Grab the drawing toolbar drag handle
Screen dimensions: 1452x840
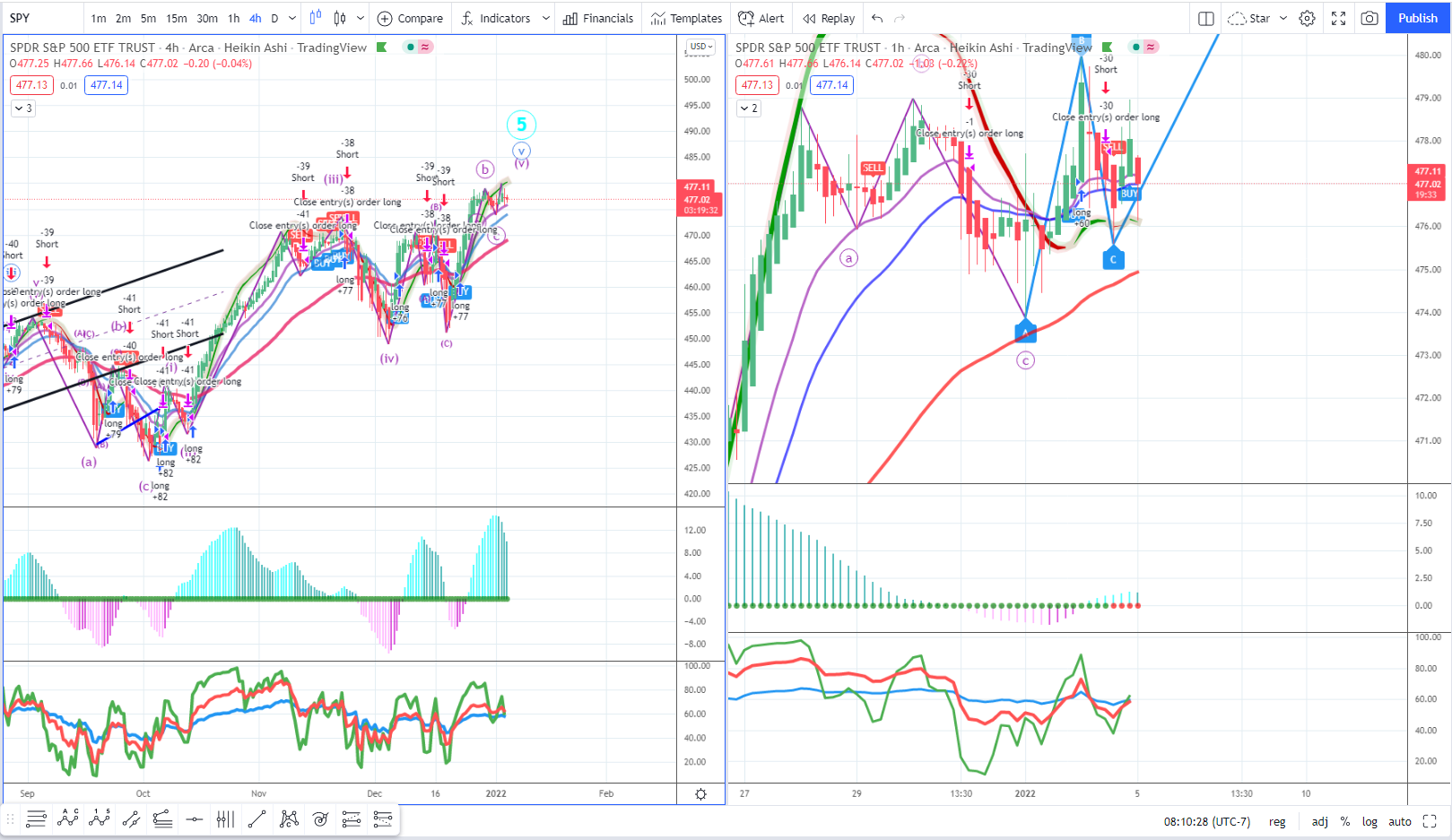tap(11, 818)
